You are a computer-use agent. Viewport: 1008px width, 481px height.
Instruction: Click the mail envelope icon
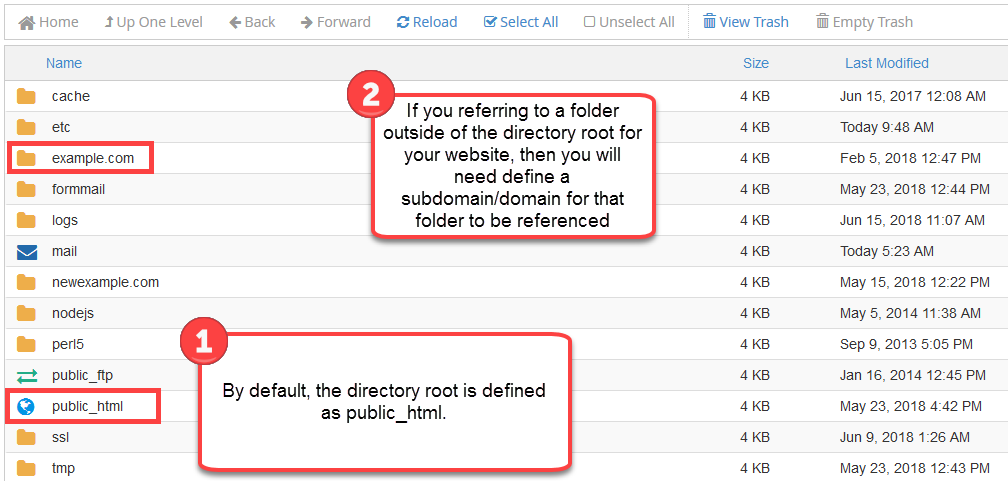click(27, 251)
